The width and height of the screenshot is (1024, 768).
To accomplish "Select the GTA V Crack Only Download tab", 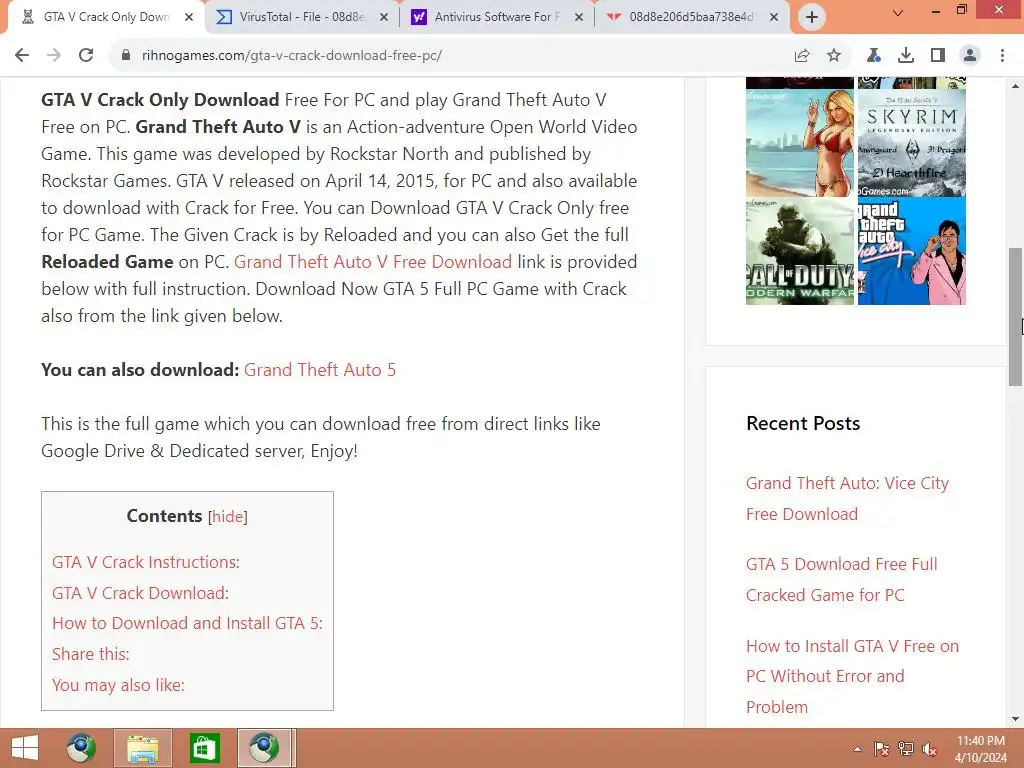I will tap(106, 18).
